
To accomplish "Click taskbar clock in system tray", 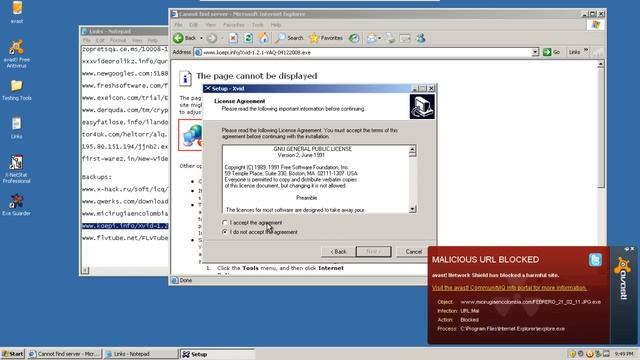I will click(624, 353).
